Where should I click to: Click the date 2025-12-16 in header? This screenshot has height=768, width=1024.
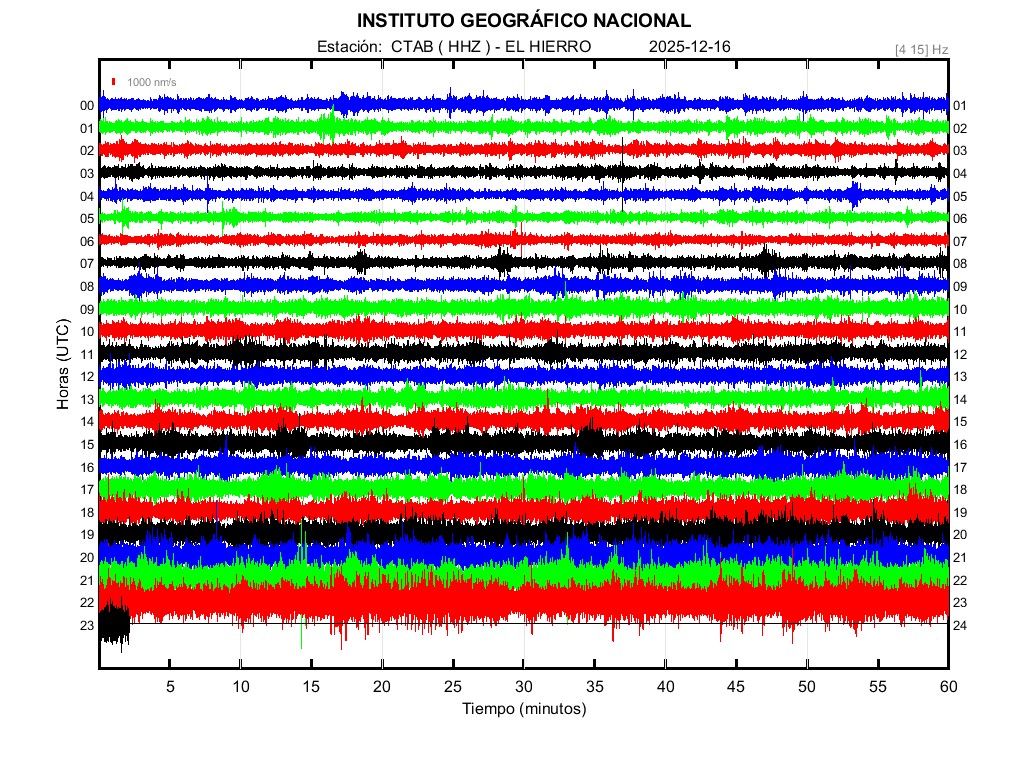[690, 47]
